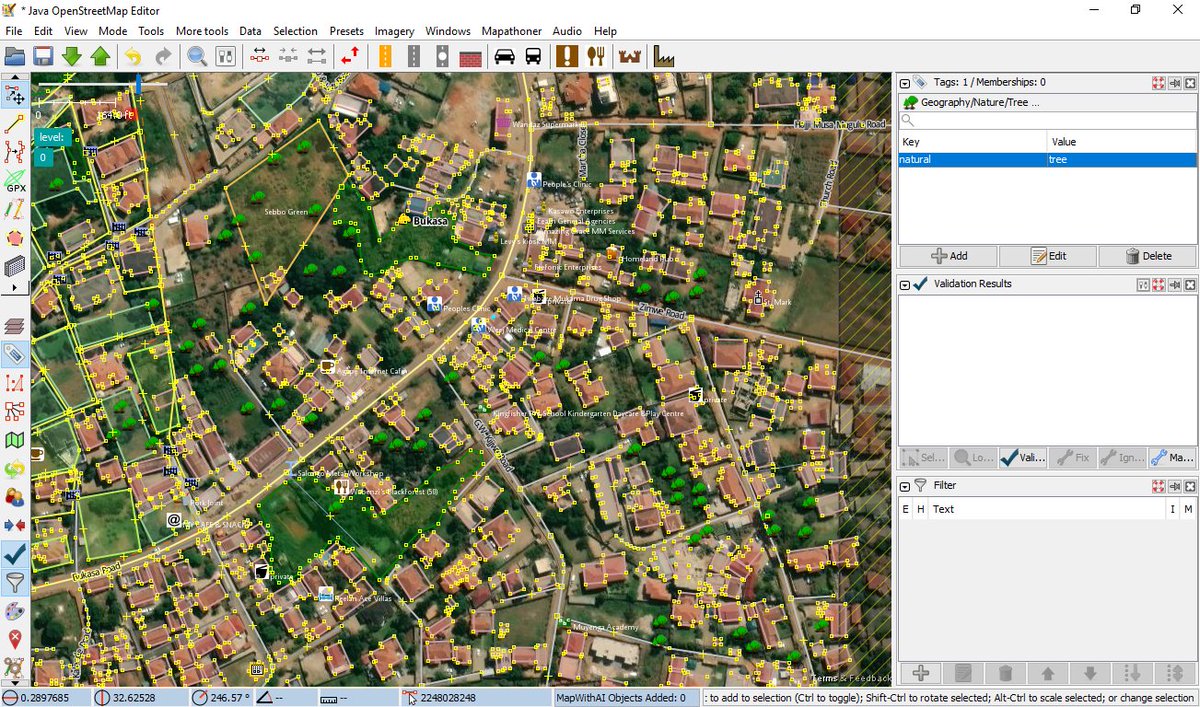Image resolution: width=1200 pixels, height=707 pixels.
Task: Click the Value column header
Action: [x=1121, y=142]
